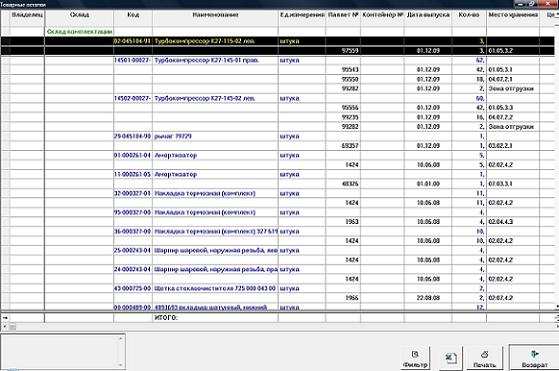Click storage location 04.07.2.2

(x=513, y=117)
